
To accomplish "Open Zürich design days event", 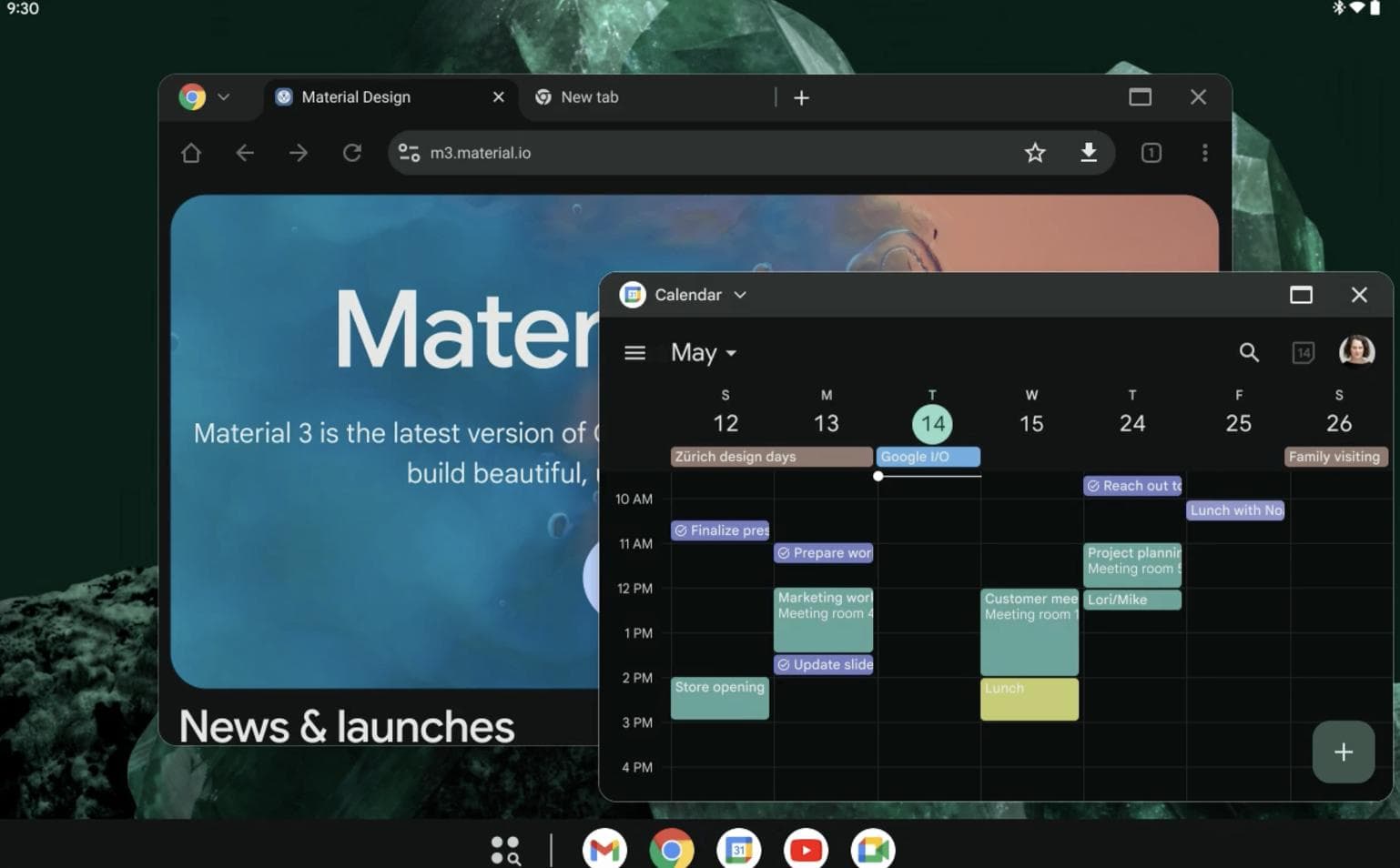I will coord(772,457).
